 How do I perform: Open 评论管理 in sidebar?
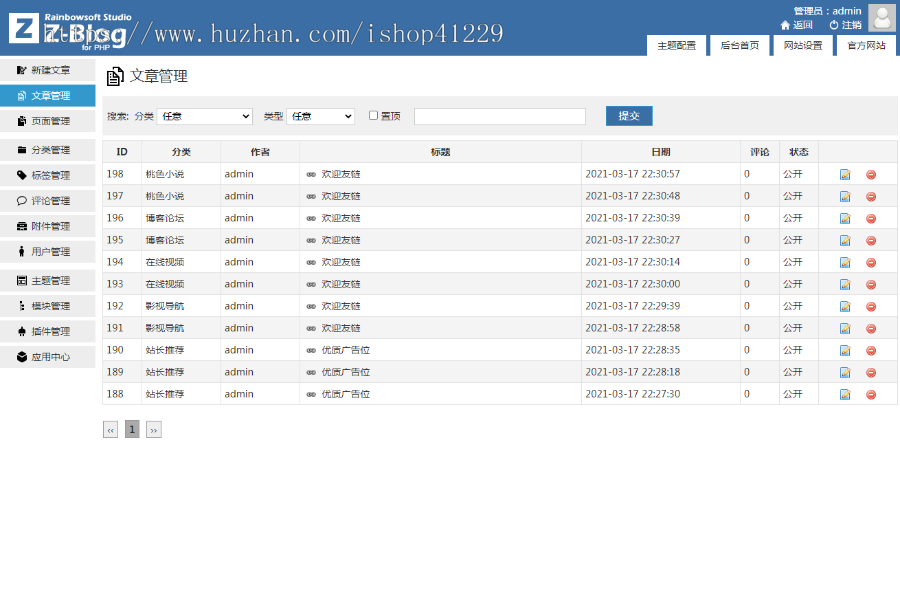pyautogui.click(x=48, y=201)
